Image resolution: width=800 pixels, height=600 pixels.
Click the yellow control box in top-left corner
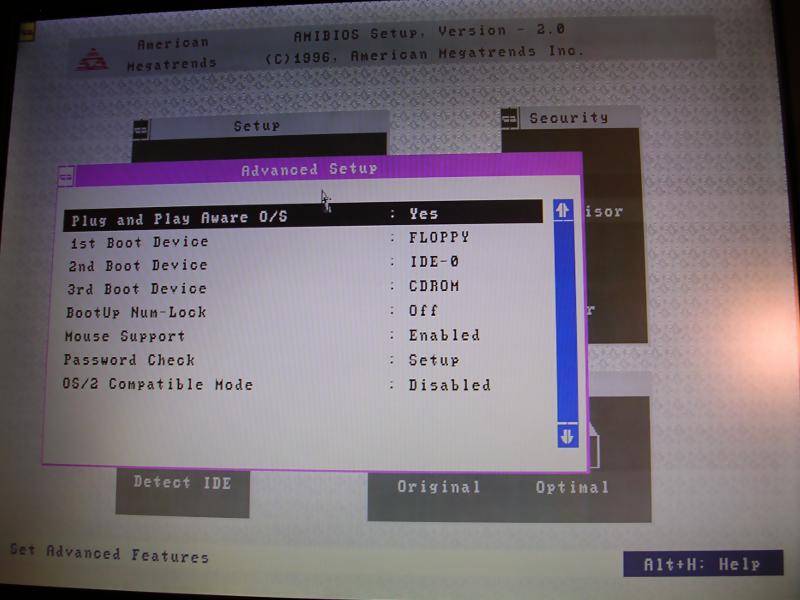(27, 32)
